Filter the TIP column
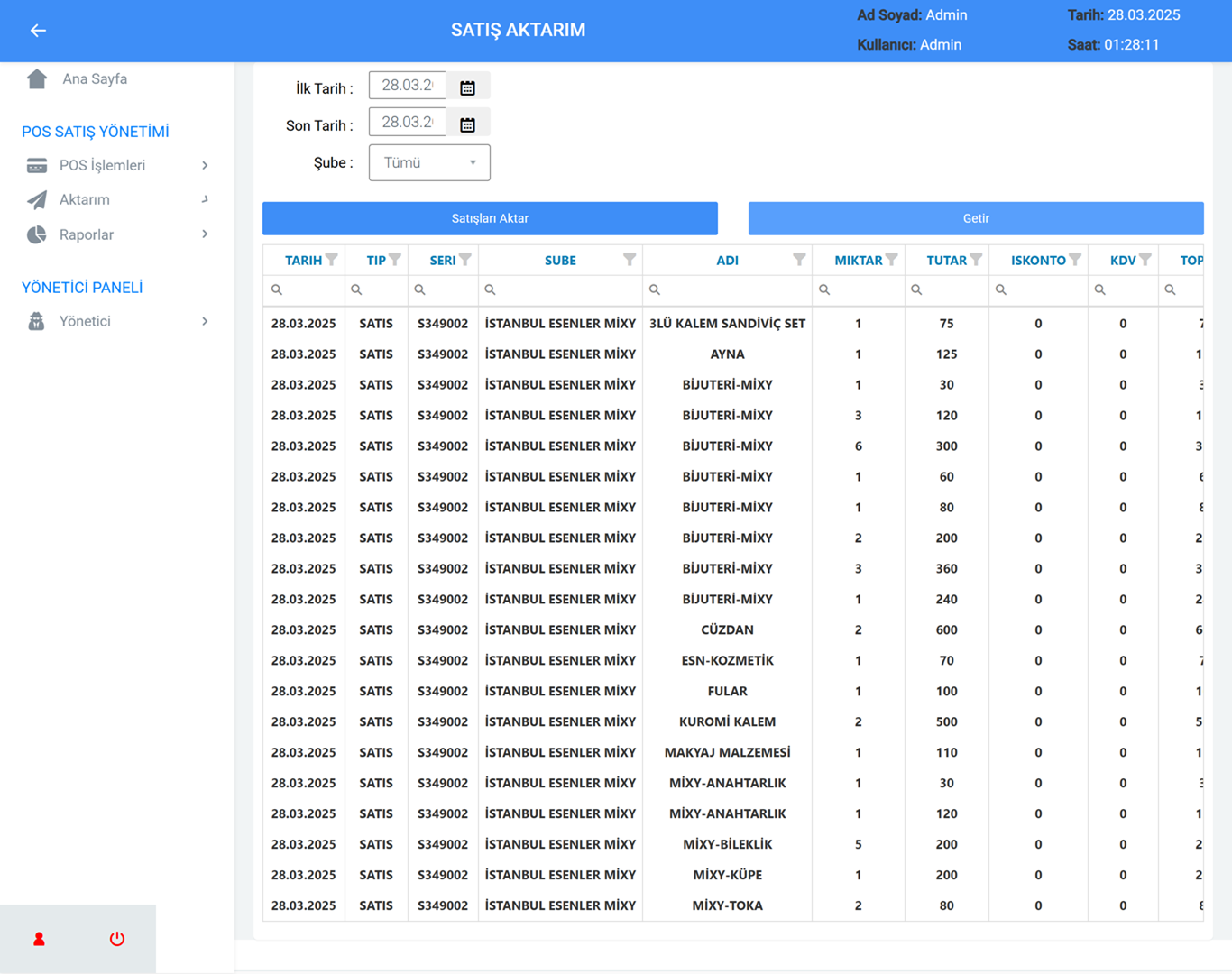 (395, 260)
